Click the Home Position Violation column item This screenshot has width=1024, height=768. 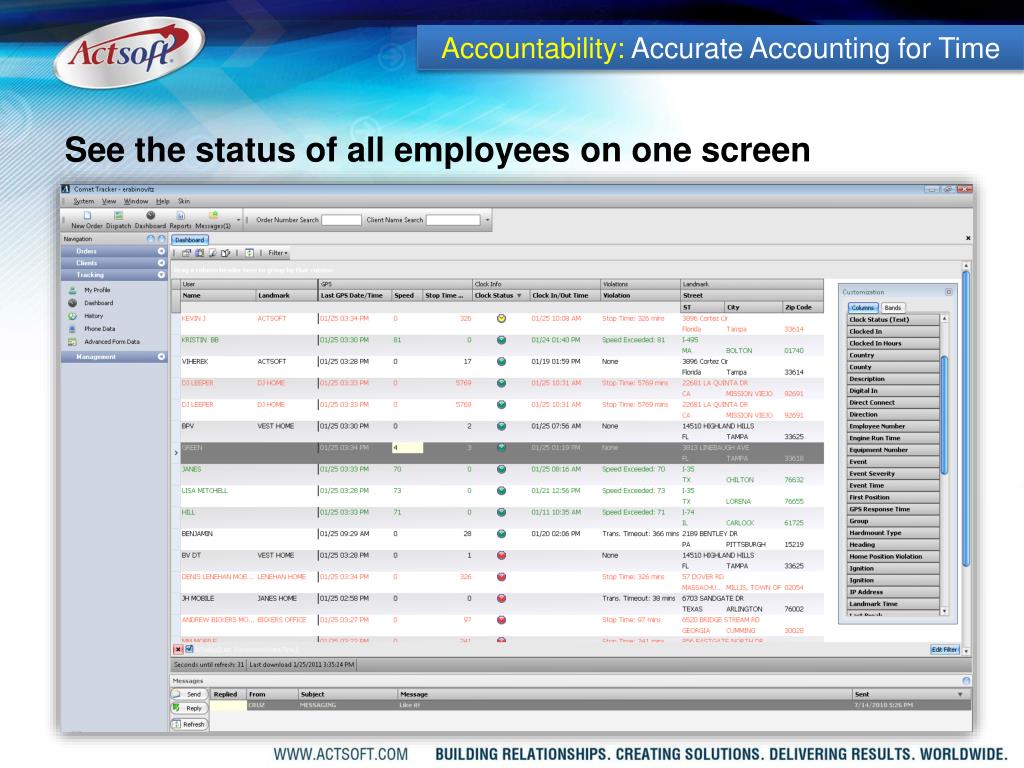point(893,556)
